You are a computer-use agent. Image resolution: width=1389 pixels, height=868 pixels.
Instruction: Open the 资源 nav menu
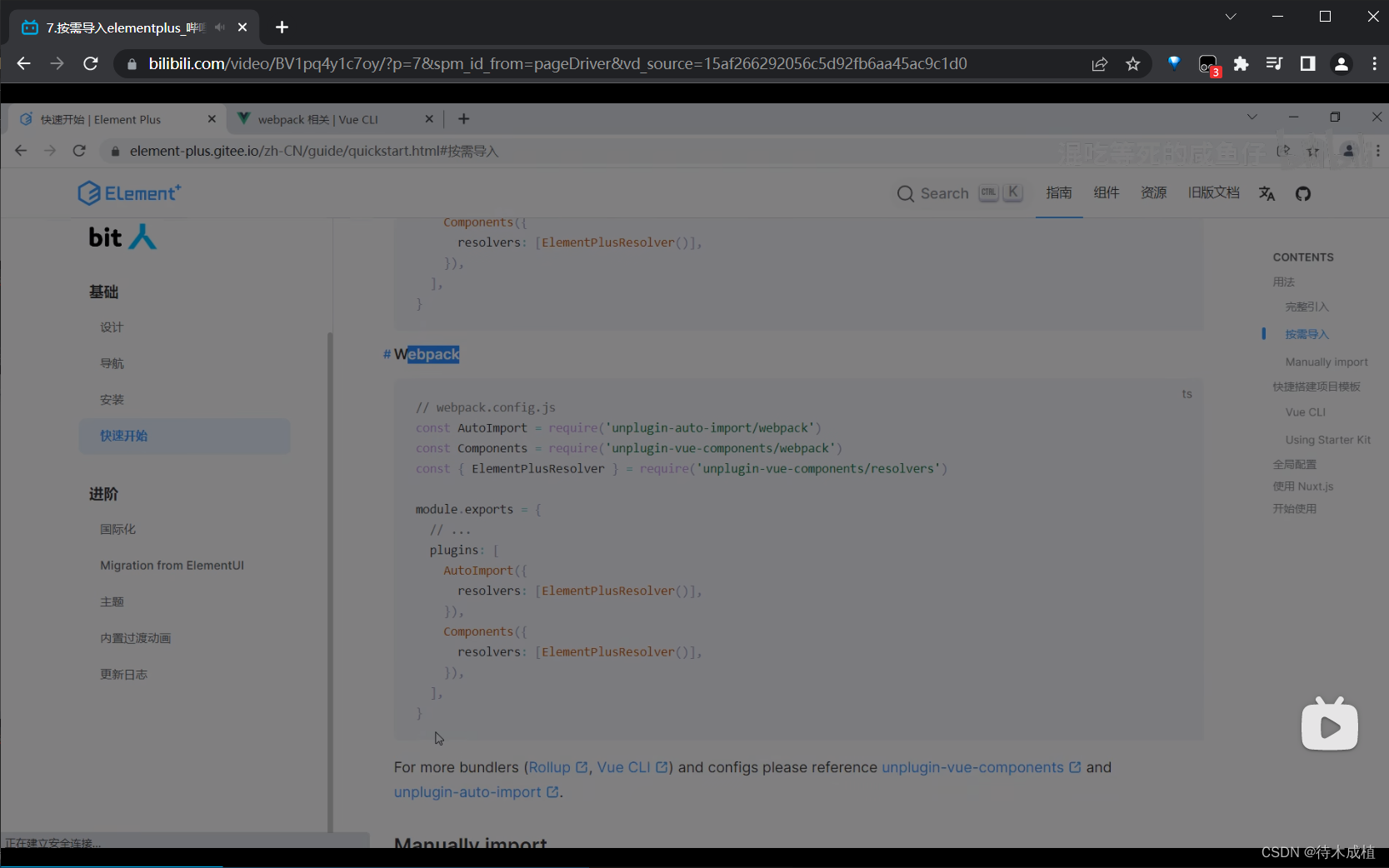(1154, 193)
